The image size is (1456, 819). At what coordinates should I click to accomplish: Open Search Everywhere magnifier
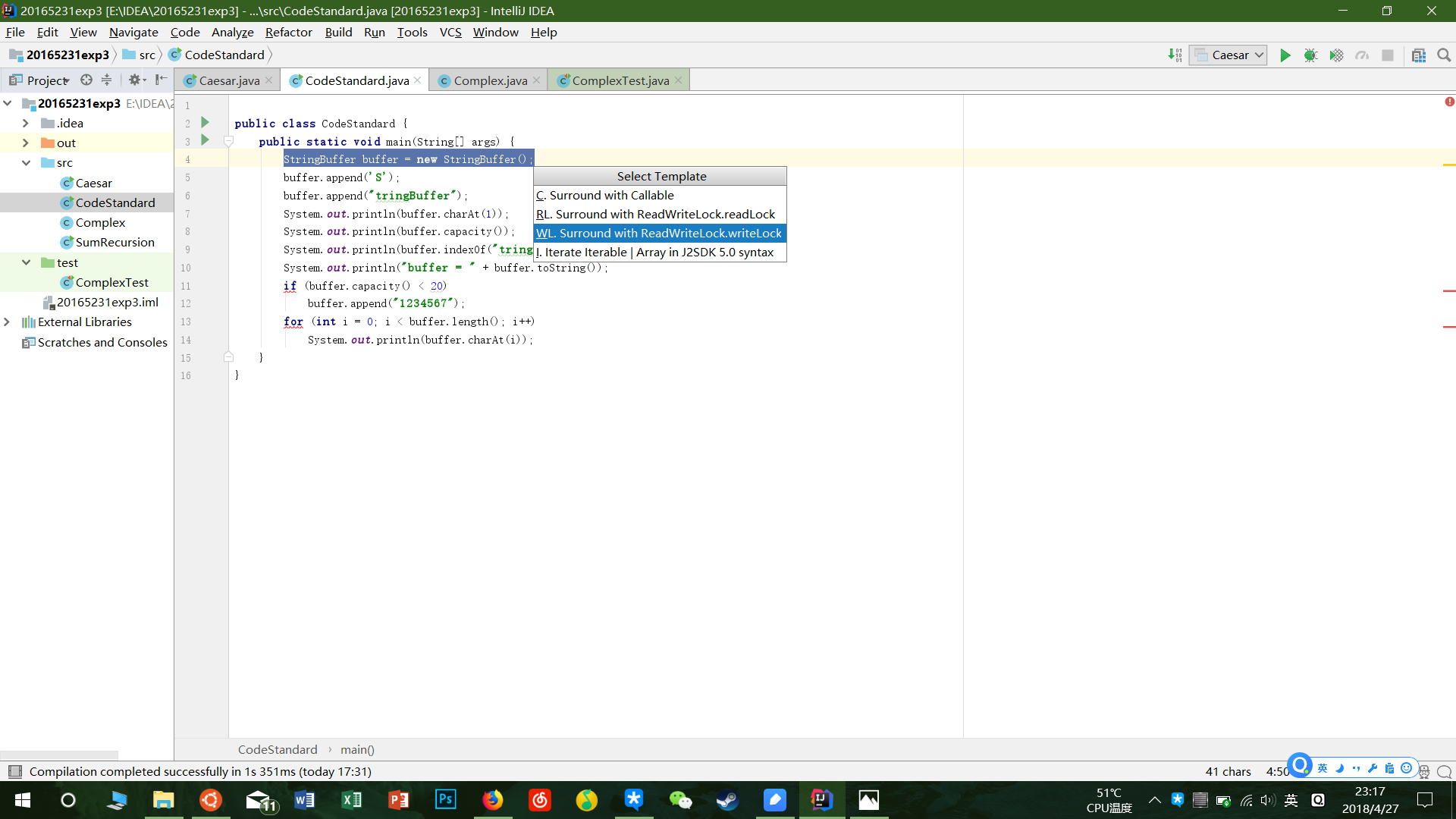click(1444, 55)
